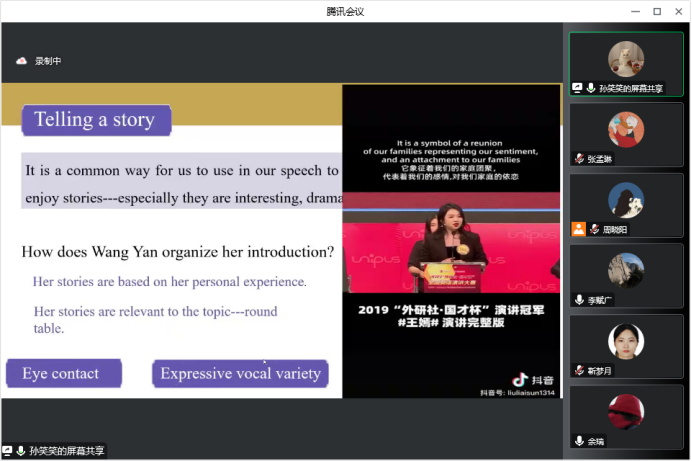Image resolution: width=692 pixels, height=461 pixels.
Task: Click screen-share icon on 孙笑笑's tile
Action: coord(577,88)
